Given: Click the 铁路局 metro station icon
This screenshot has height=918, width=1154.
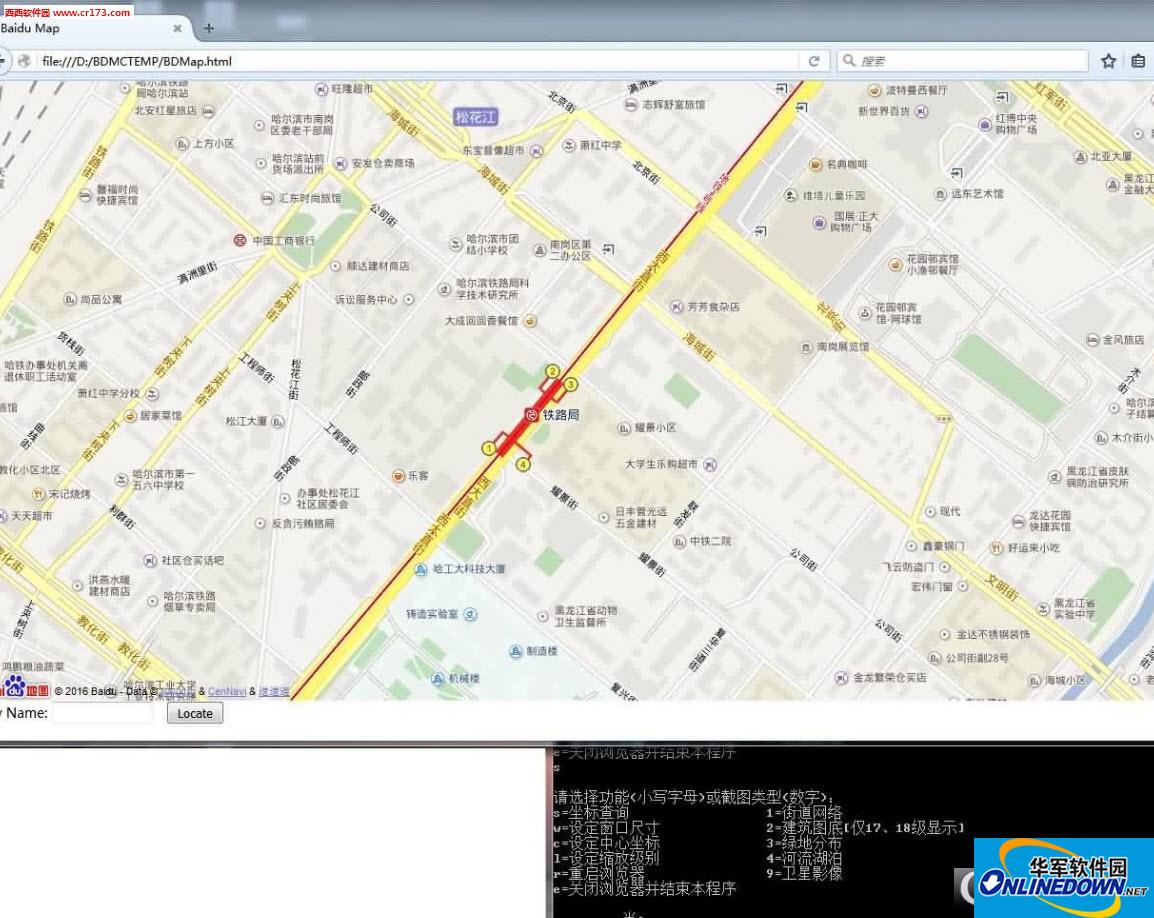Looking at the screenshot, I should pos(533,414).
